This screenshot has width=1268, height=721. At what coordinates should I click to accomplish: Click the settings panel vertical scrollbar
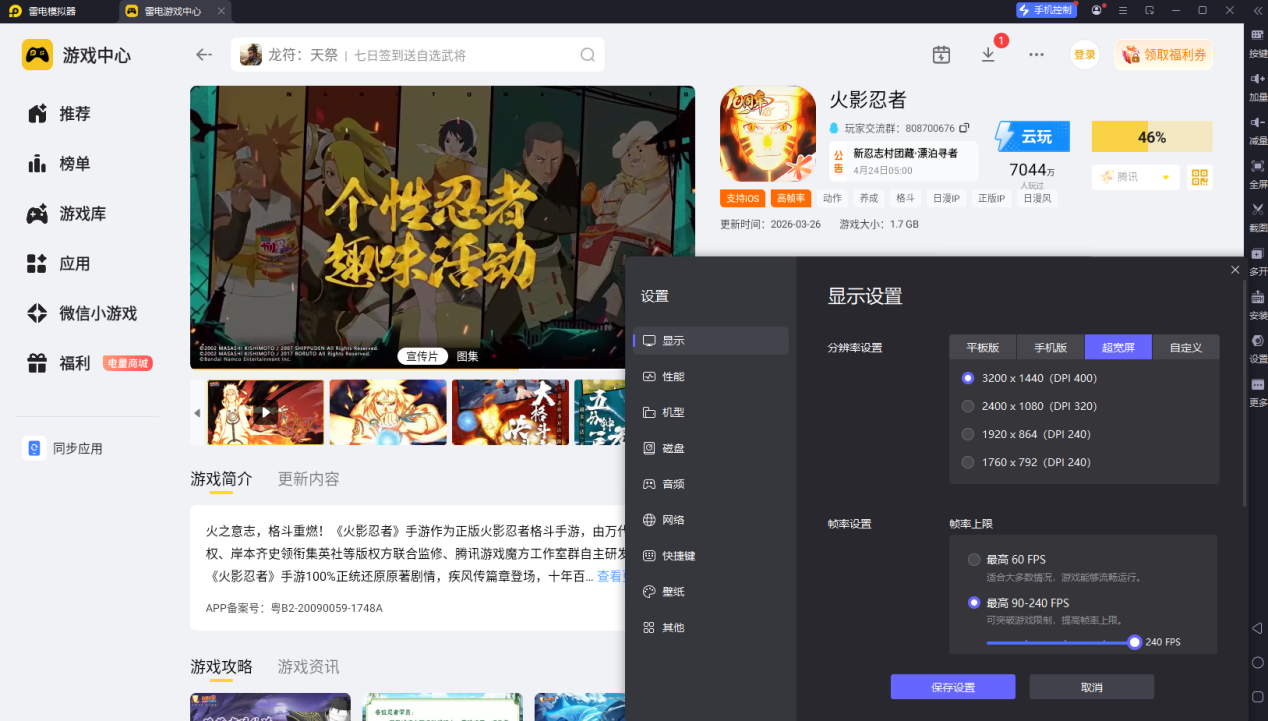point(1244,395)
